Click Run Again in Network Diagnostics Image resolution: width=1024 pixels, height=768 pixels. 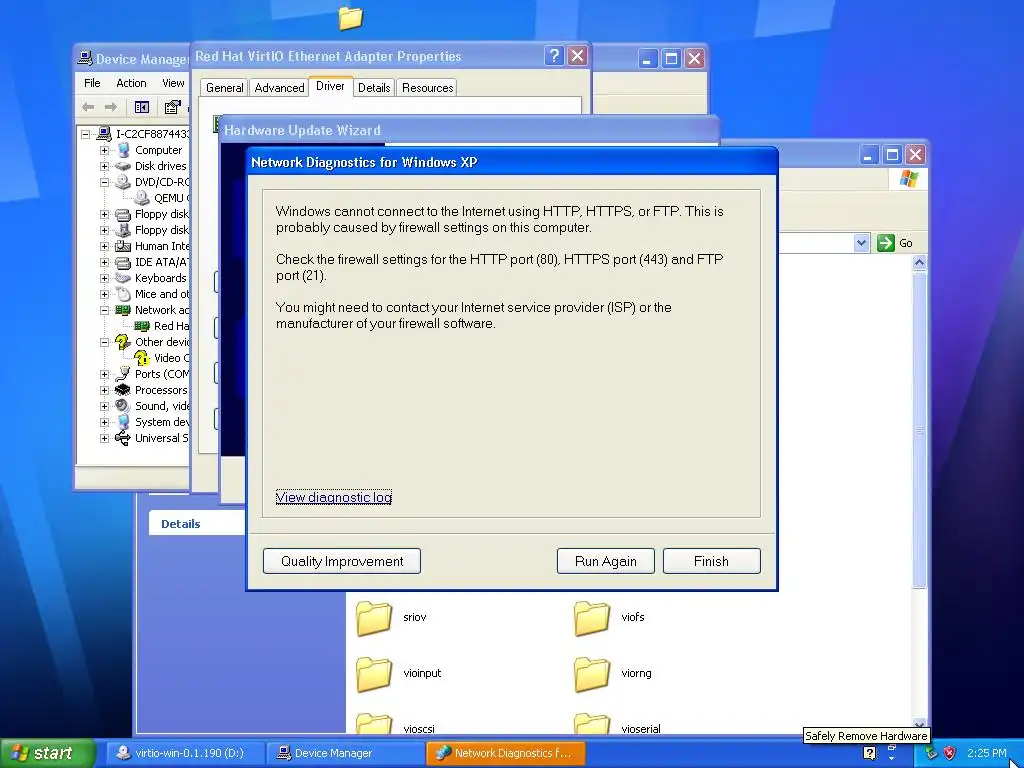click(605, 561)
